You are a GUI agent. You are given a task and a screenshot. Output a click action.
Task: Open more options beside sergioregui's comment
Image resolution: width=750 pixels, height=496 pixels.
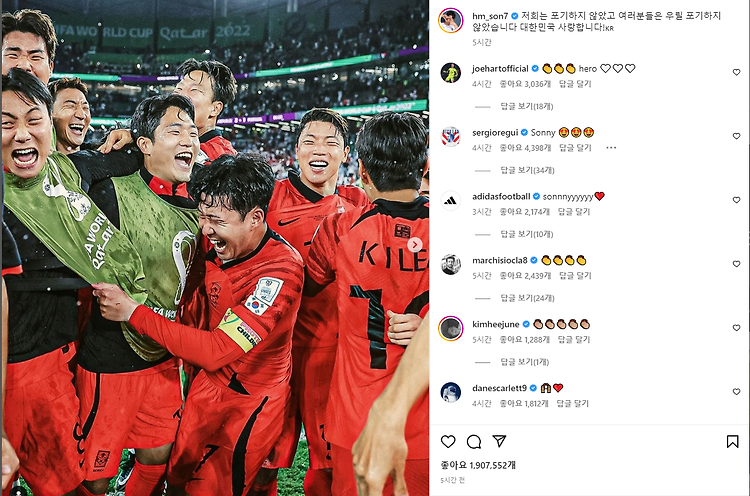coord(611,148)
